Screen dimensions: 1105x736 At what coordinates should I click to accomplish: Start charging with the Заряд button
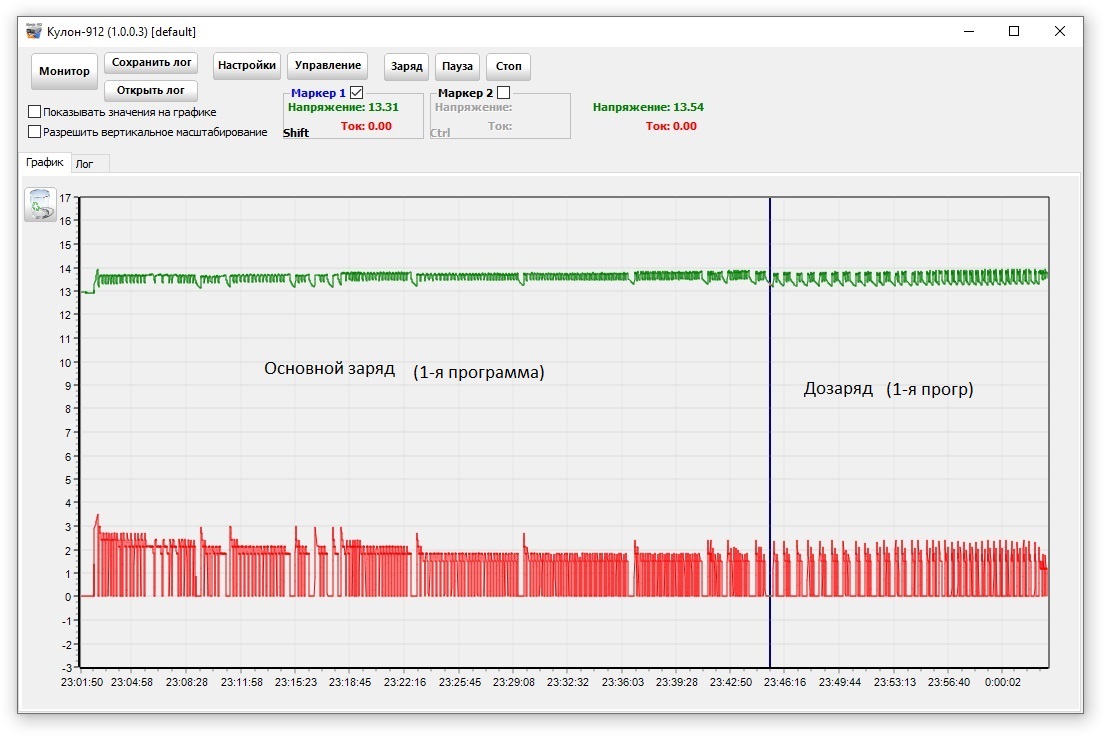(x=406, y=67)
